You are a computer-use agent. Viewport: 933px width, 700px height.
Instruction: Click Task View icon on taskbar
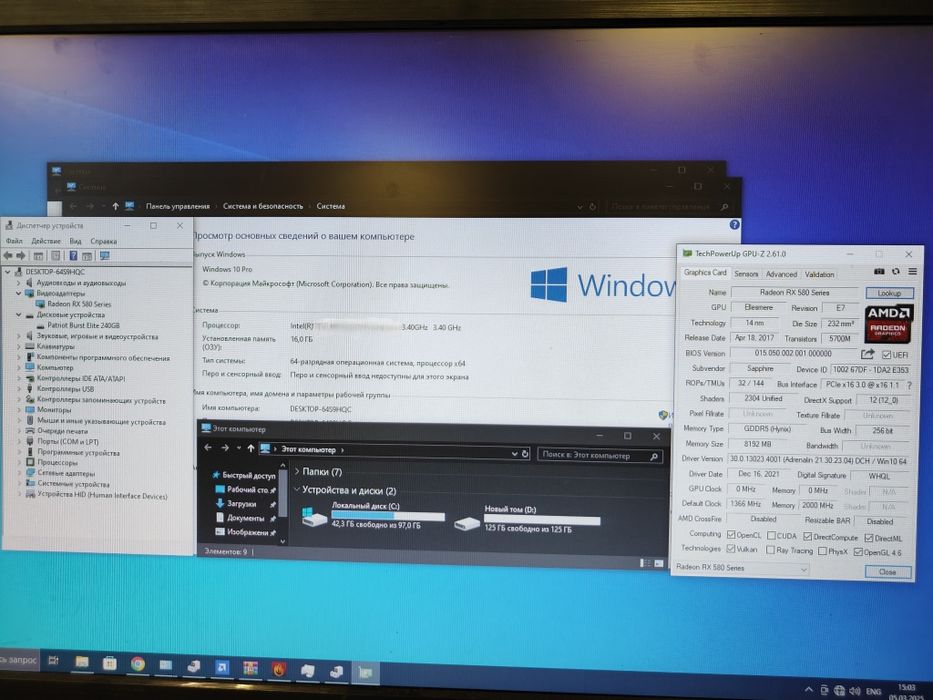[x=54, y=660]
